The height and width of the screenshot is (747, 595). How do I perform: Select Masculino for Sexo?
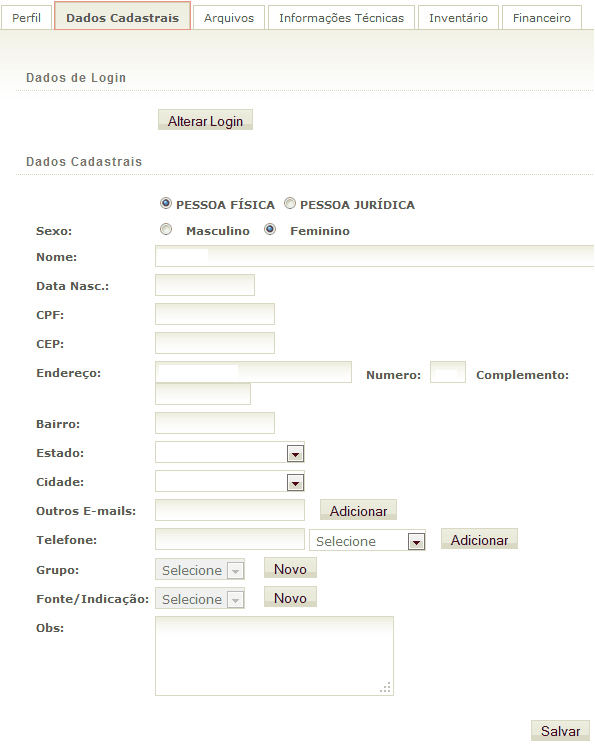click(x=166, y=229)
